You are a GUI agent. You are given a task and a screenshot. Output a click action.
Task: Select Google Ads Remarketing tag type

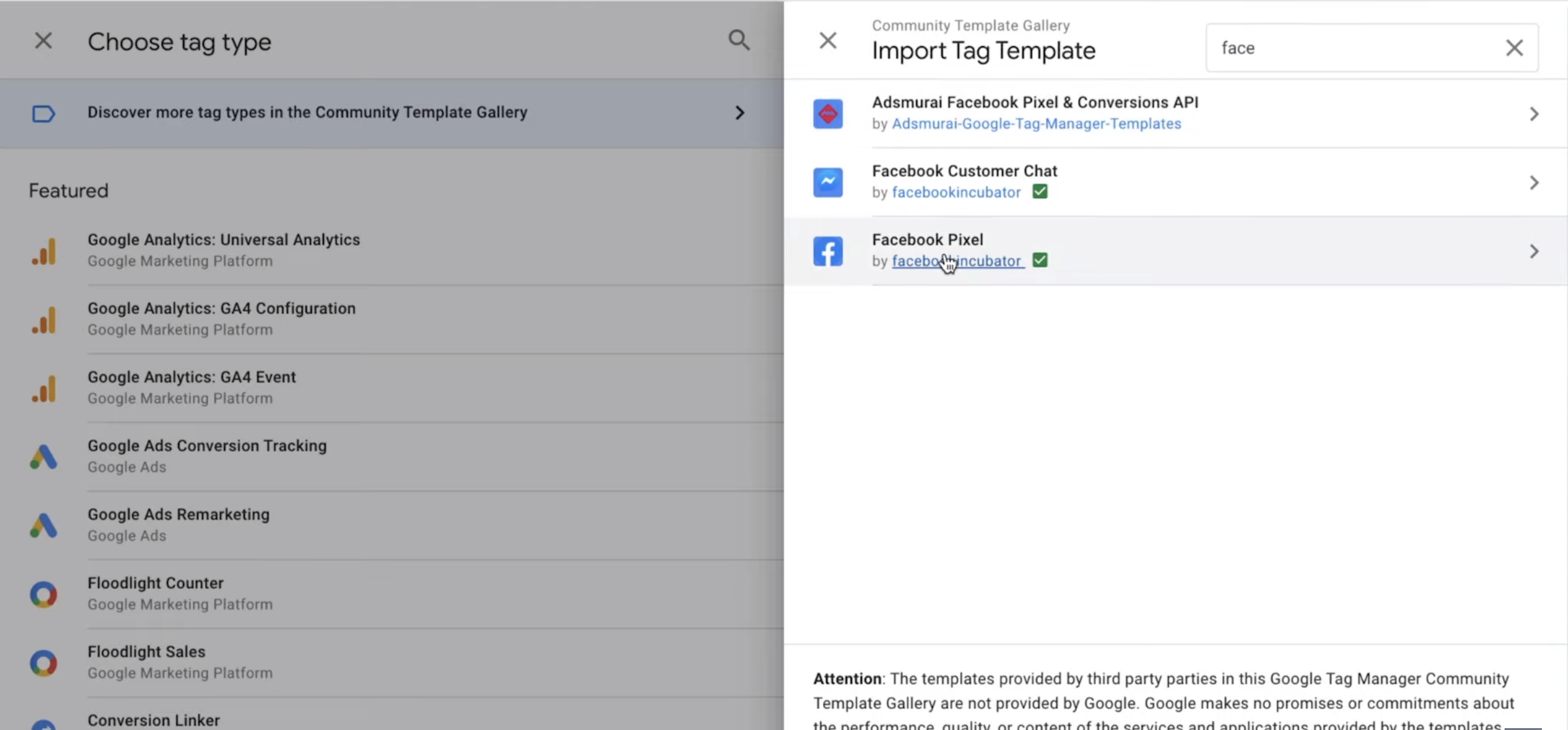click(x=392, y=525)
